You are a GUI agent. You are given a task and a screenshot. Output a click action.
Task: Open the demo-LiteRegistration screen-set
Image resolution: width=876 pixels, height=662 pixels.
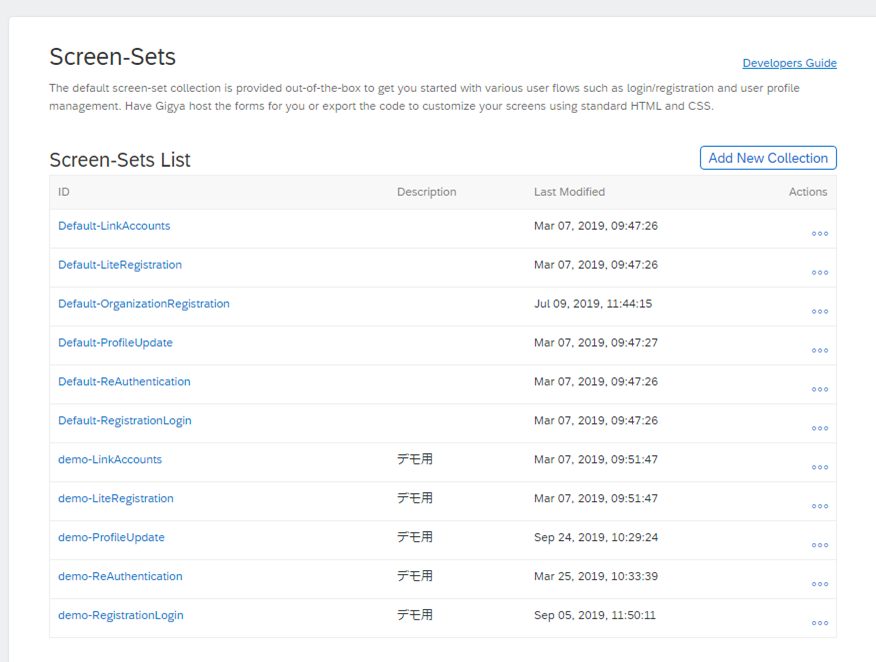[x=116, y=498]
